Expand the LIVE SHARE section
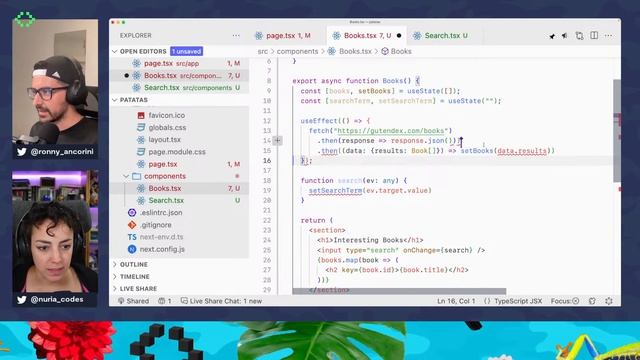The width and height of the screenshot is (640, 360). [x=115, y=289]
